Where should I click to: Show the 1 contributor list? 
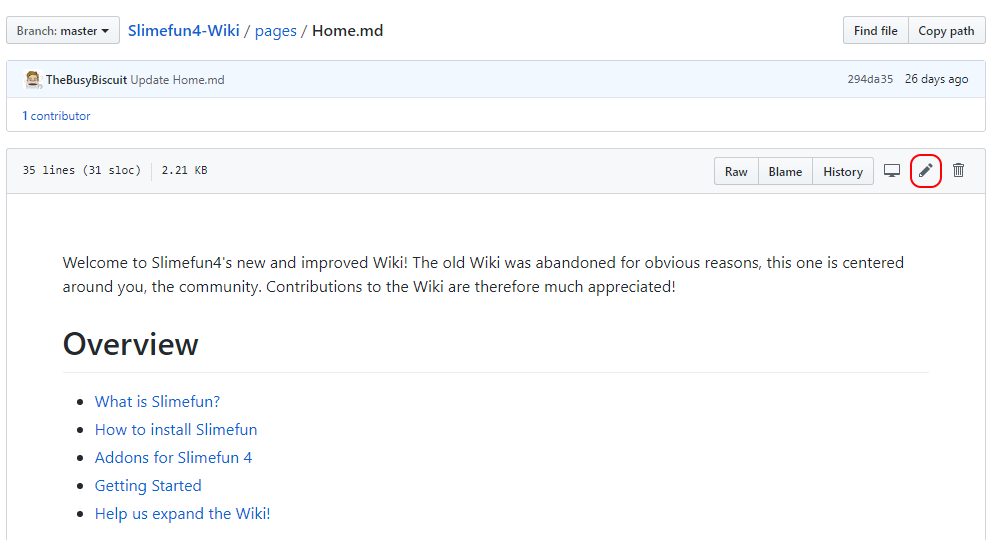coord(57,116)
